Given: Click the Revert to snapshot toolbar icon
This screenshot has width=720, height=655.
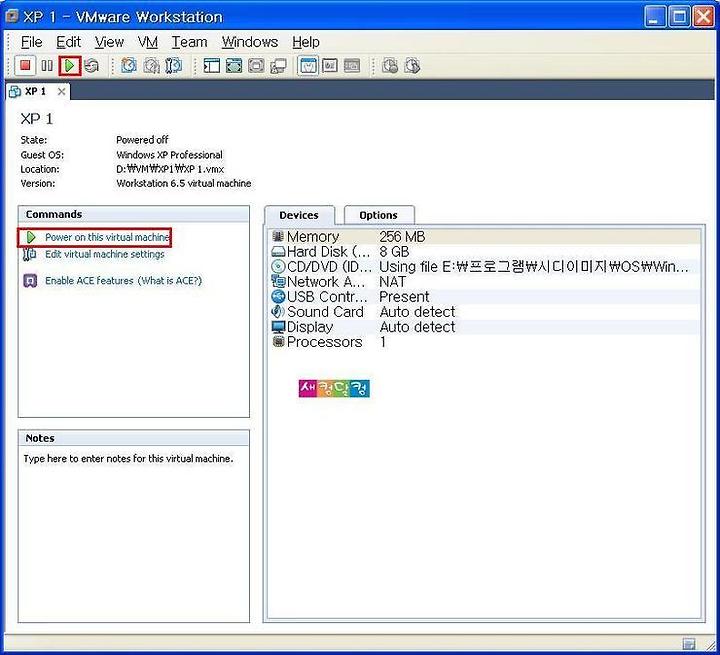Looking at the screenshot, I should pyautogui.click(x=151, y=66).
